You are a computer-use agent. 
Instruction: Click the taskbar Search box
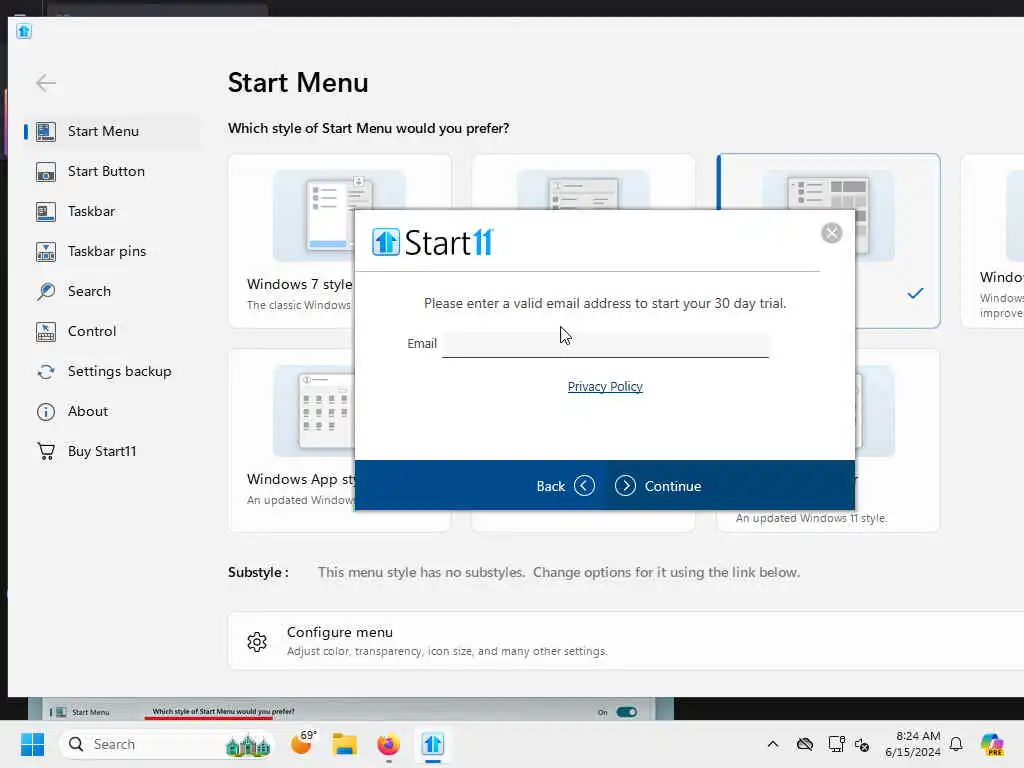(167, 744)
